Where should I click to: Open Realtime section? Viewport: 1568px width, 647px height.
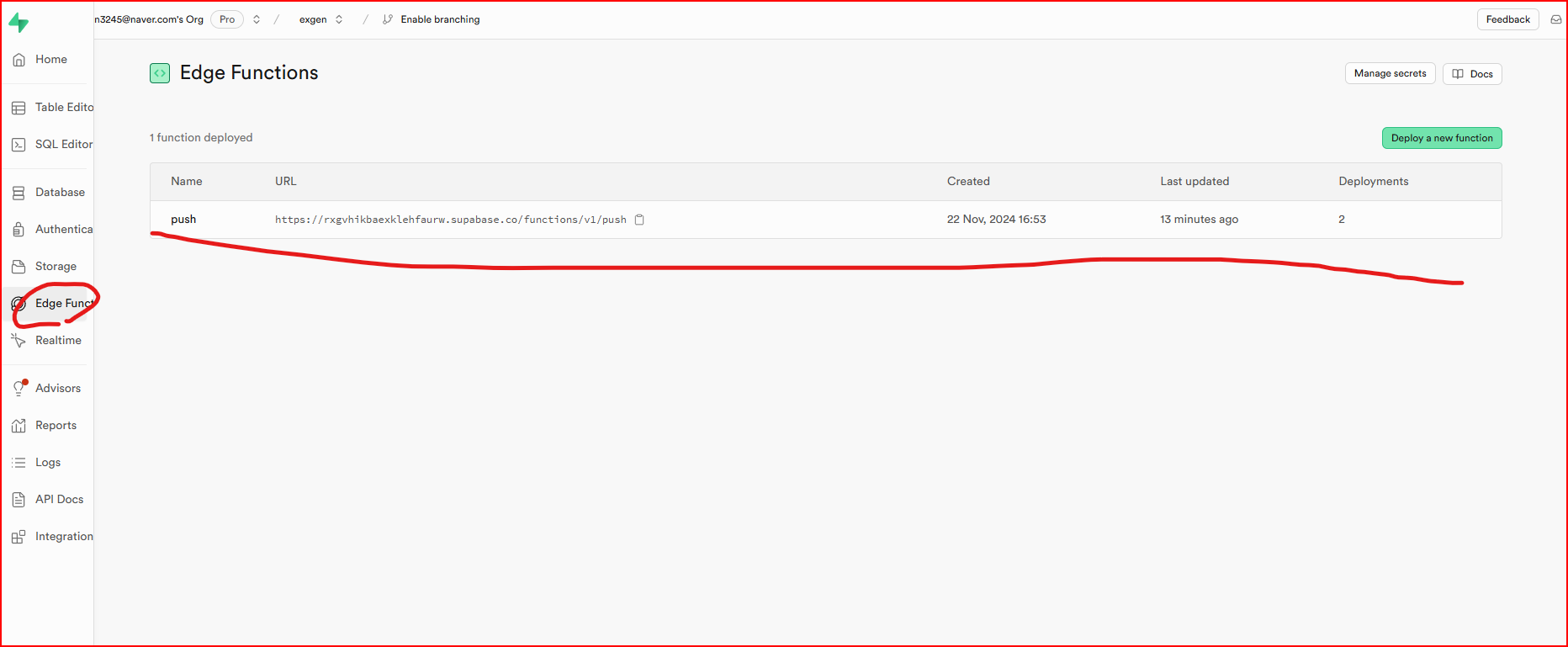58,341
